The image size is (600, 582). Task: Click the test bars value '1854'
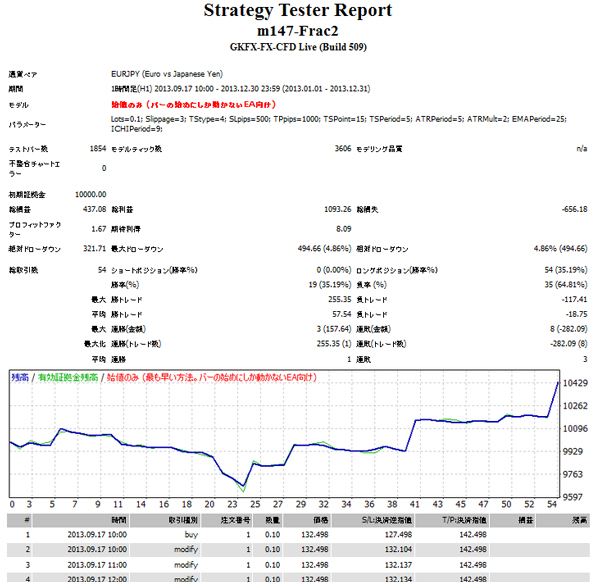98,148
